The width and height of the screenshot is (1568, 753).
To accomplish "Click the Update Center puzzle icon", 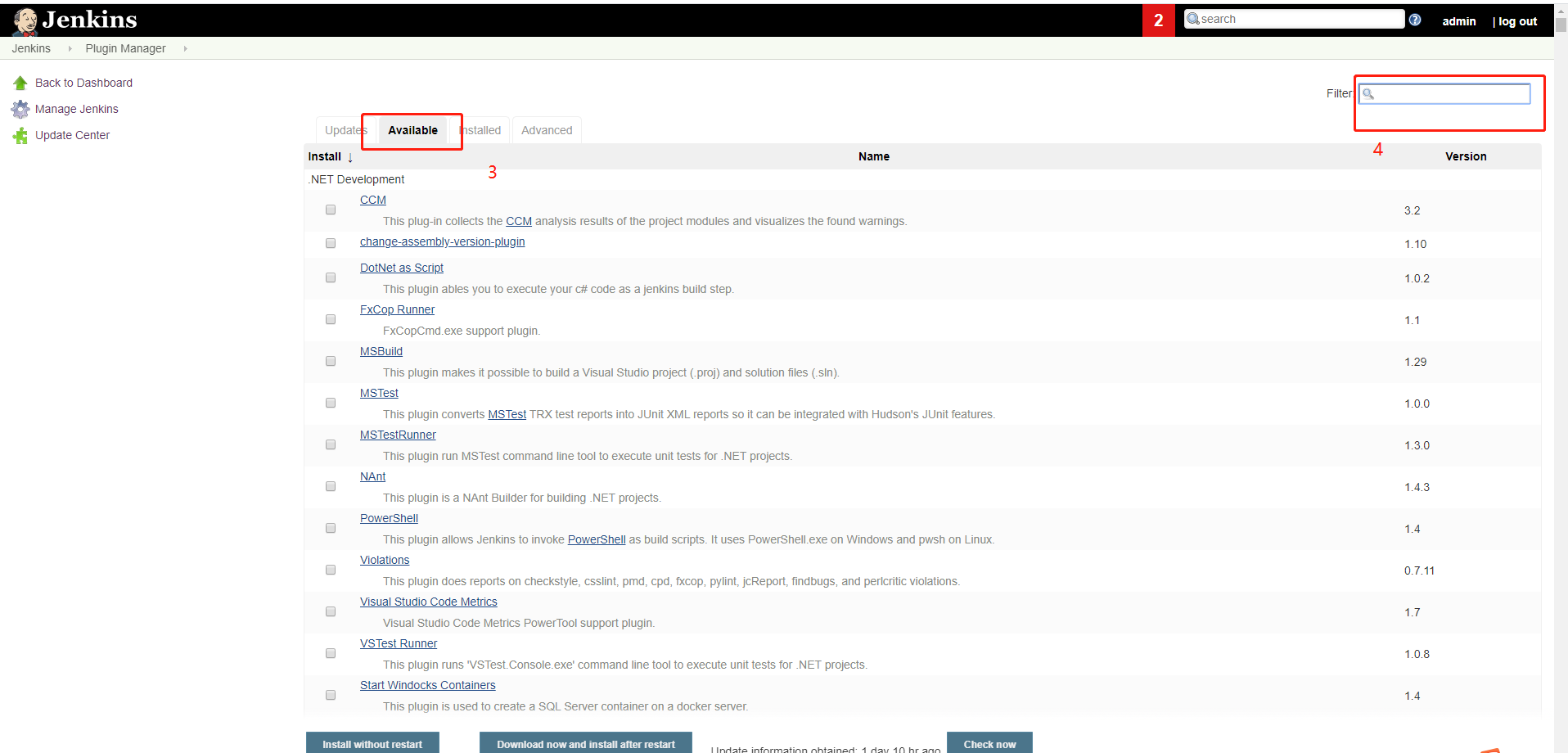I will (x=20, y=136).
